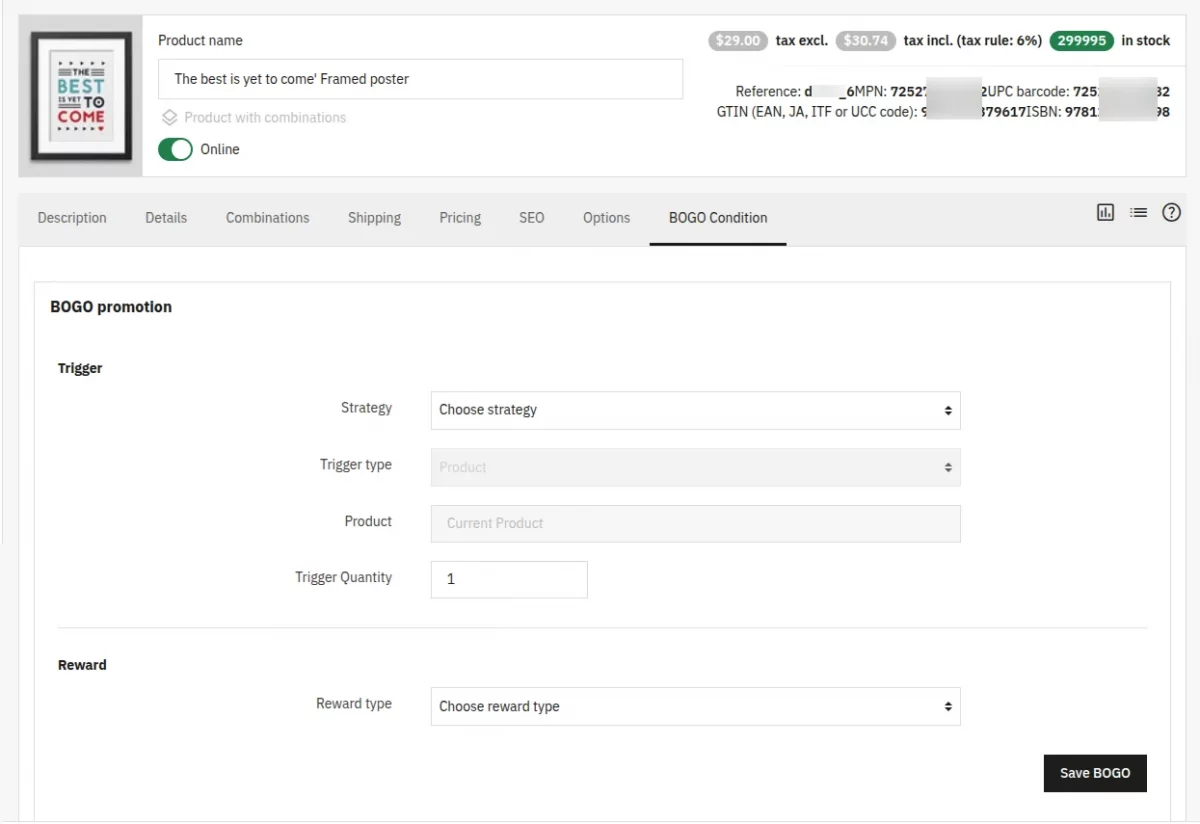1200x824 pixels.
Task: Switch to the Shipping tab
Action: 374,218
